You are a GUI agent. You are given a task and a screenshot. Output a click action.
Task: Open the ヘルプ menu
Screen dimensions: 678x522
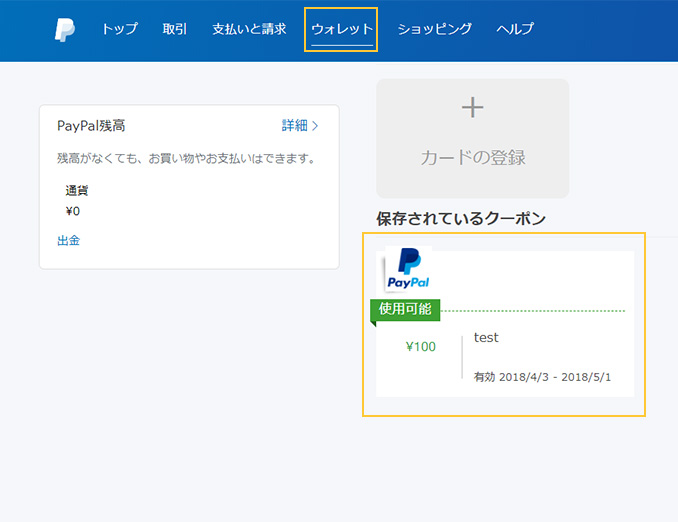click(x=515, y=29)
